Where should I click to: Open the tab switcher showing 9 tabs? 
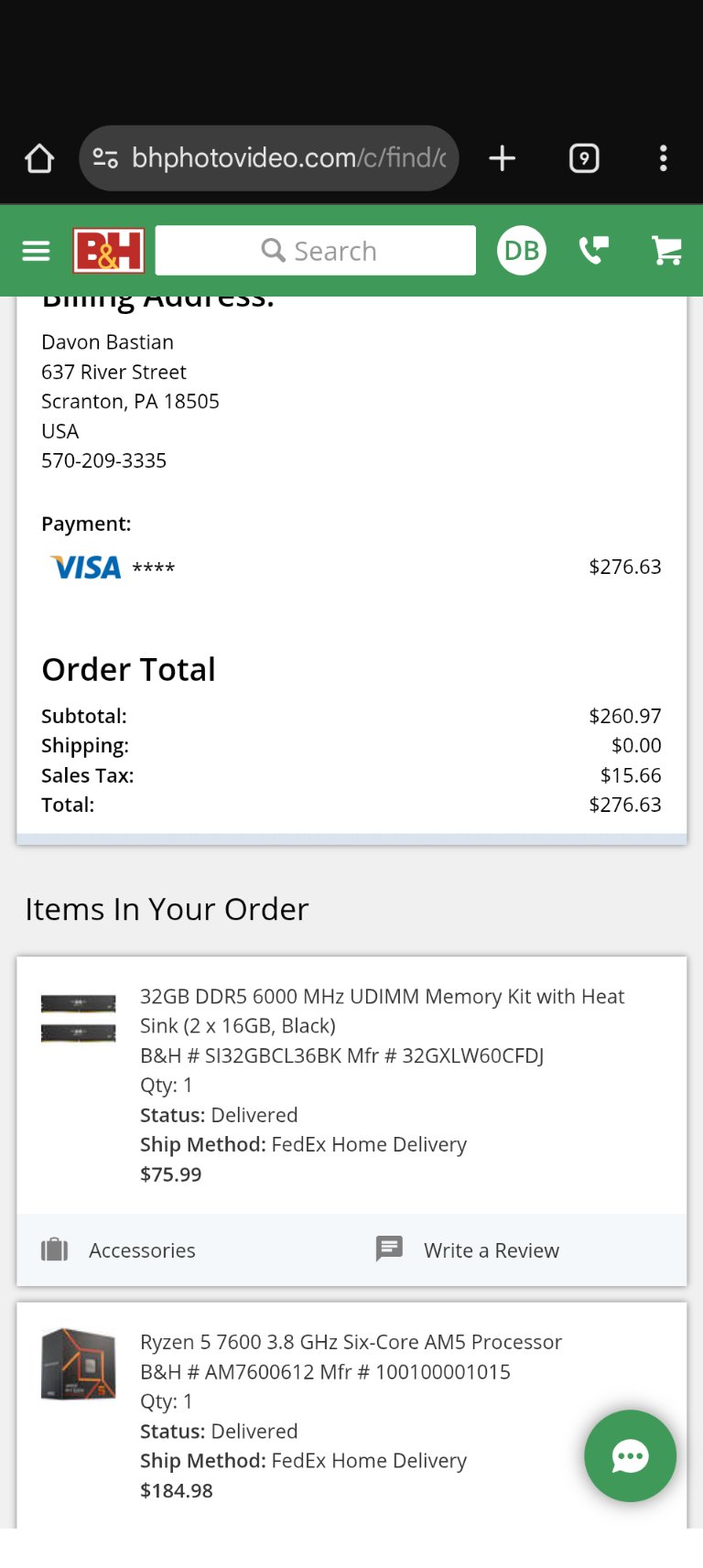(x=584, y=158)
